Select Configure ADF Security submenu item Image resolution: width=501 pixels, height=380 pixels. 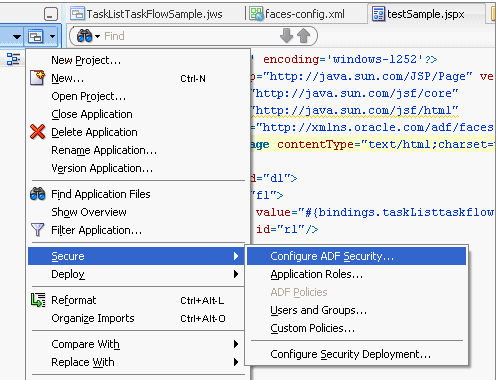[356, 256]
